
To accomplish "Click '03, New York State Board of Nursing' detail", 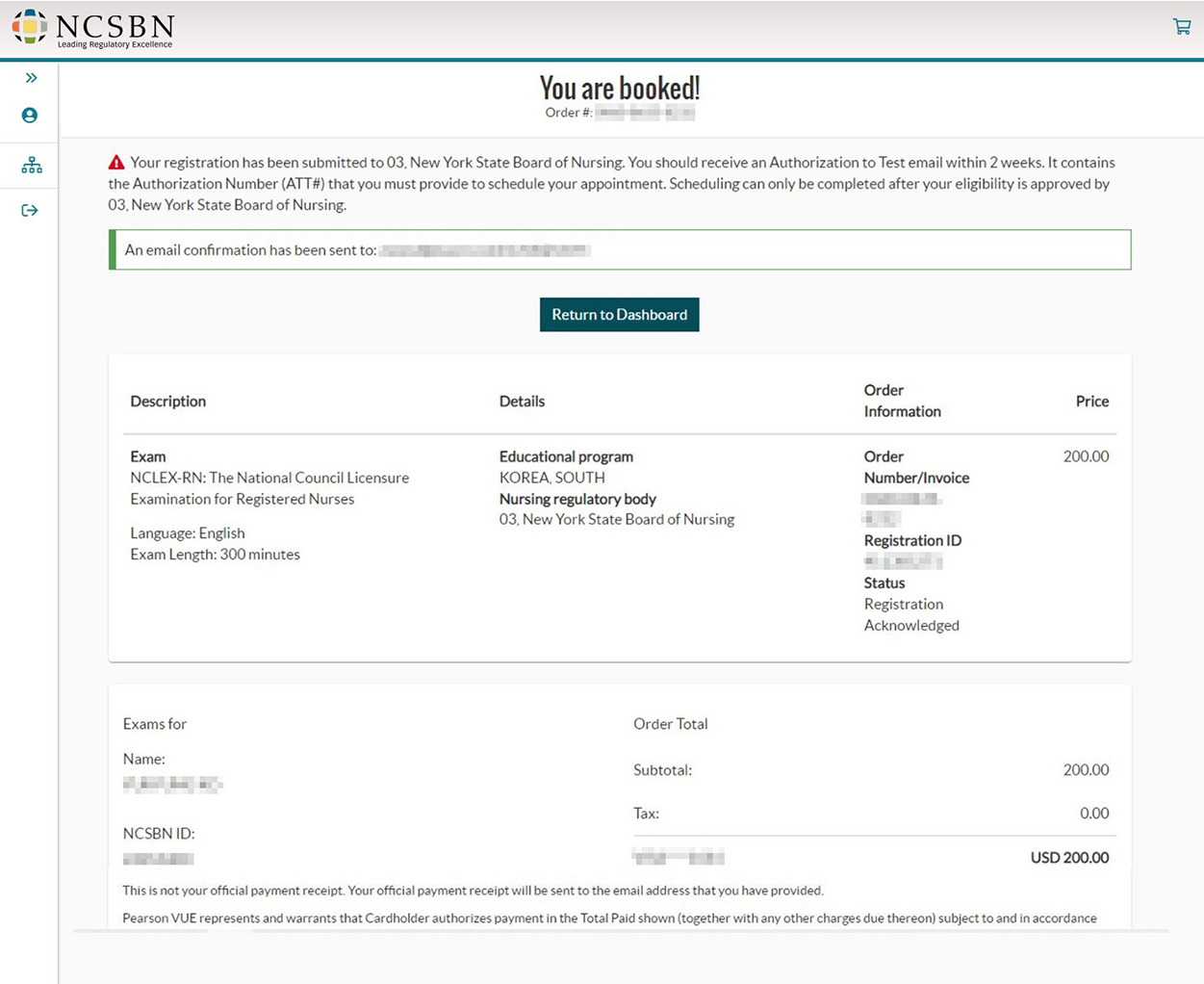I will tap(617, 520).
